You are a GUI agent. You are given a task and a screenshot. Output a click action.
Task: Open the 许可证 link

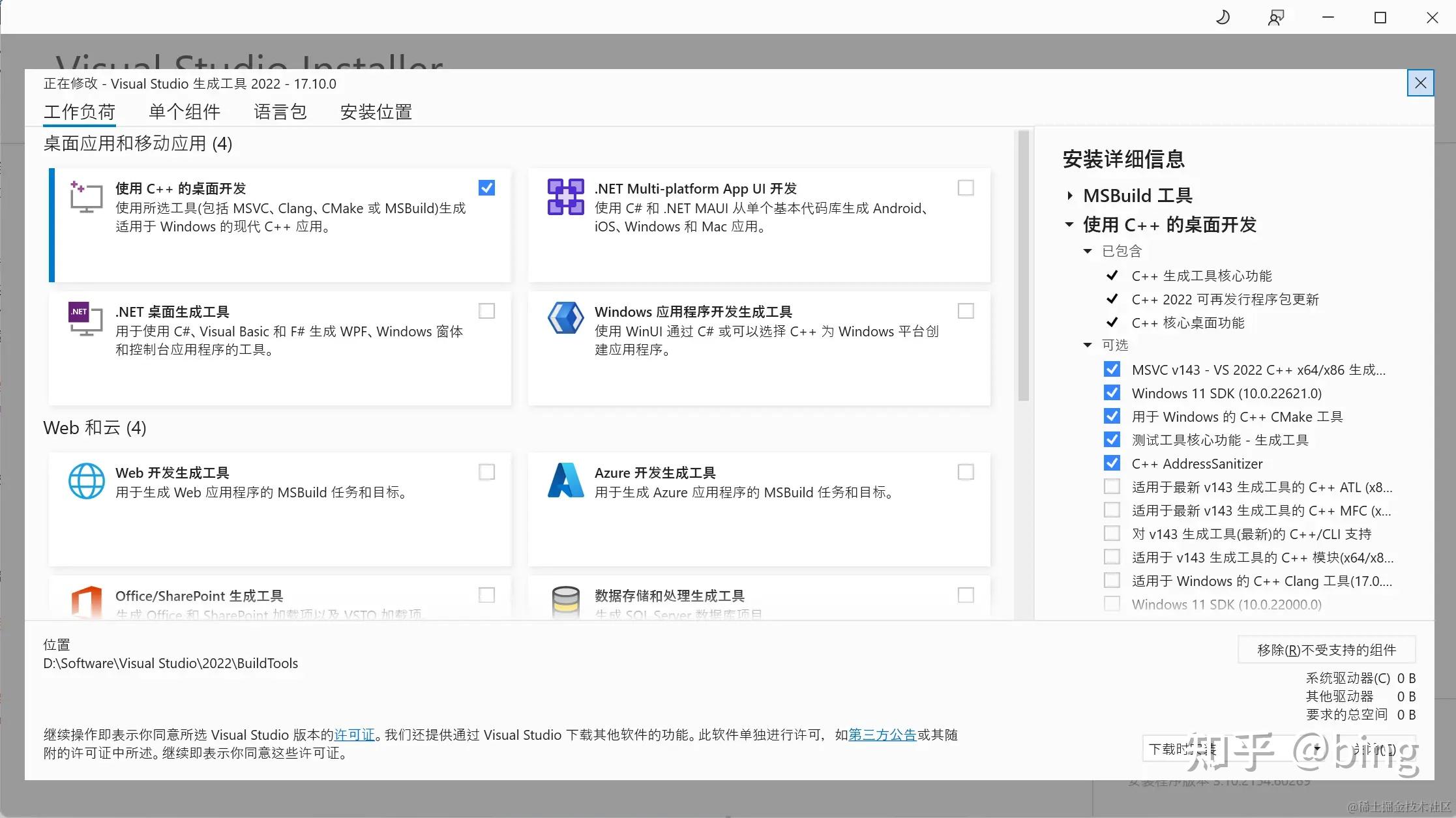pos(354,735)
